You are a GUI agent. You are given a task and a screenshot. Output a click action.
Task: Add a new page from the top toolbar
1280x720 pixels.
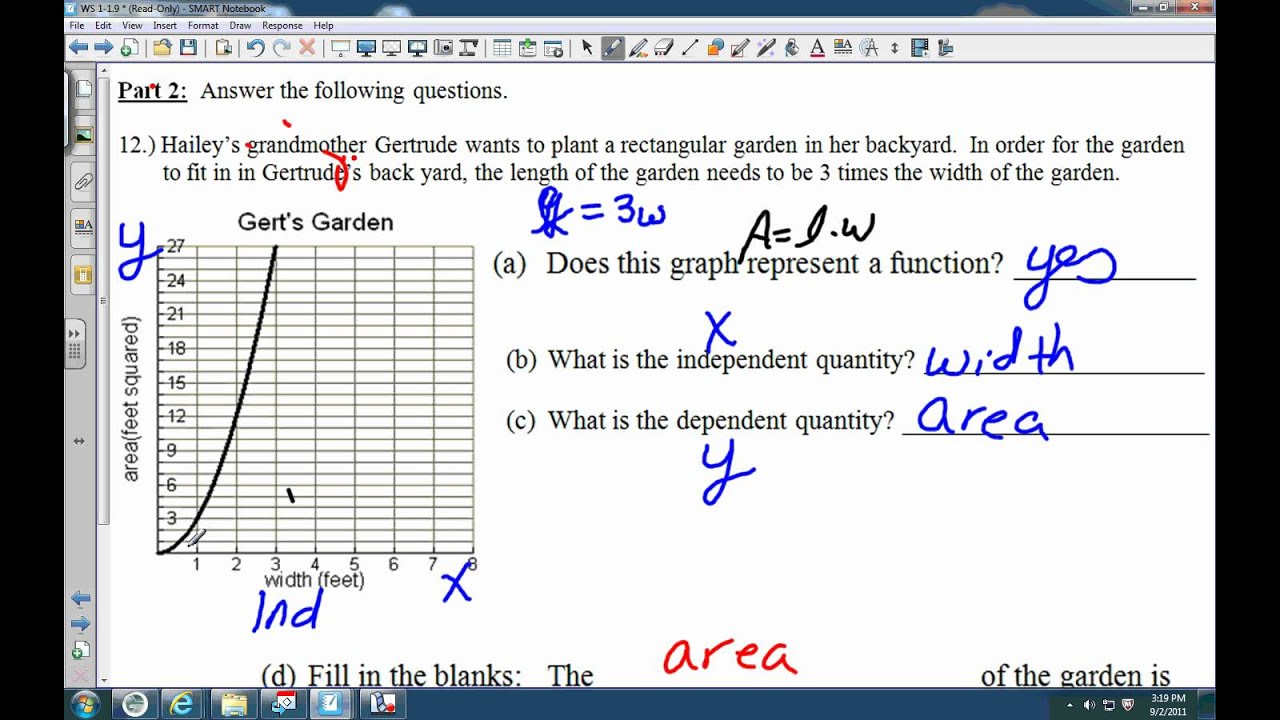[x=129, y=47]
